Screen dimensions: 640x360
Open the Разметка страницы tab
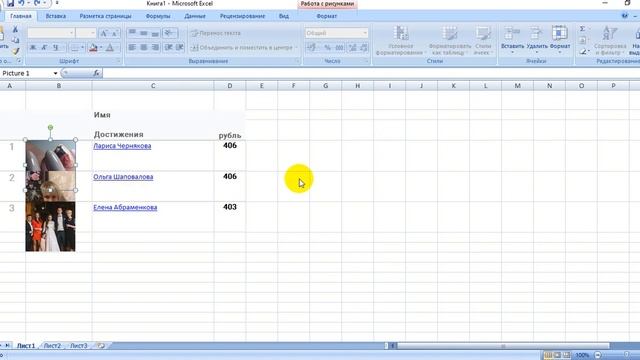(105, 16)
